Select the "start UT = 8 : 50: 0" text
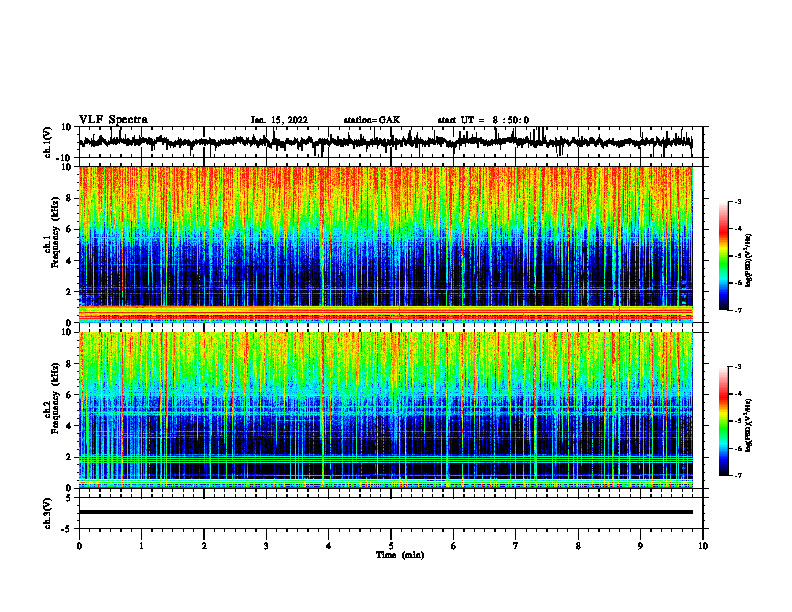The image size is (792, 612). 483,120
